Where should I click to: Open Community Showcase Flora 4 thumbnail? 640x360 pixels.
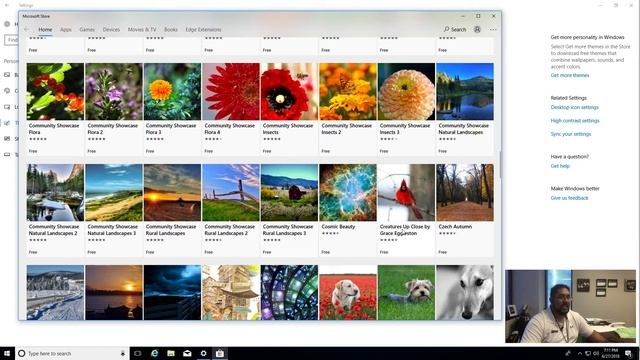pyautogui.click(x=231, y=91)
